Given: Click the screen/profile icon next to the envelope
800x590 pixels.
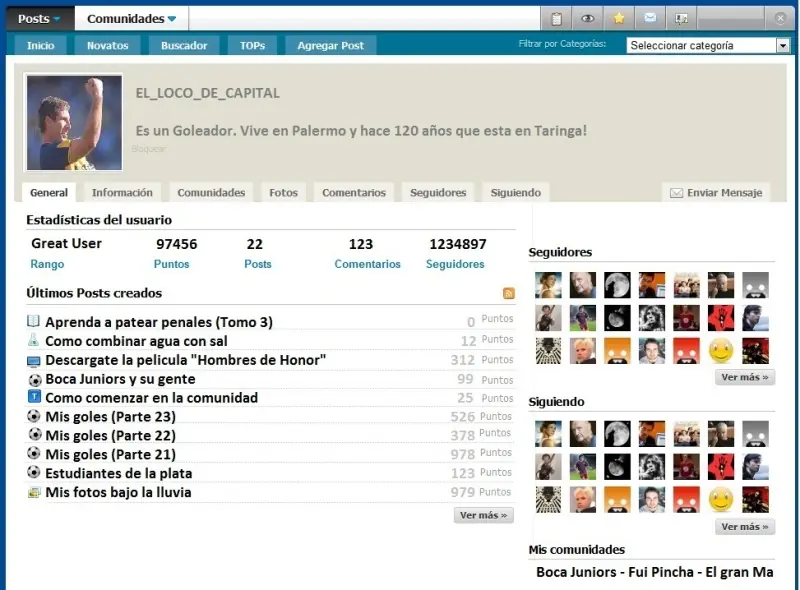Looking at the screenshot, I should 682,19.
